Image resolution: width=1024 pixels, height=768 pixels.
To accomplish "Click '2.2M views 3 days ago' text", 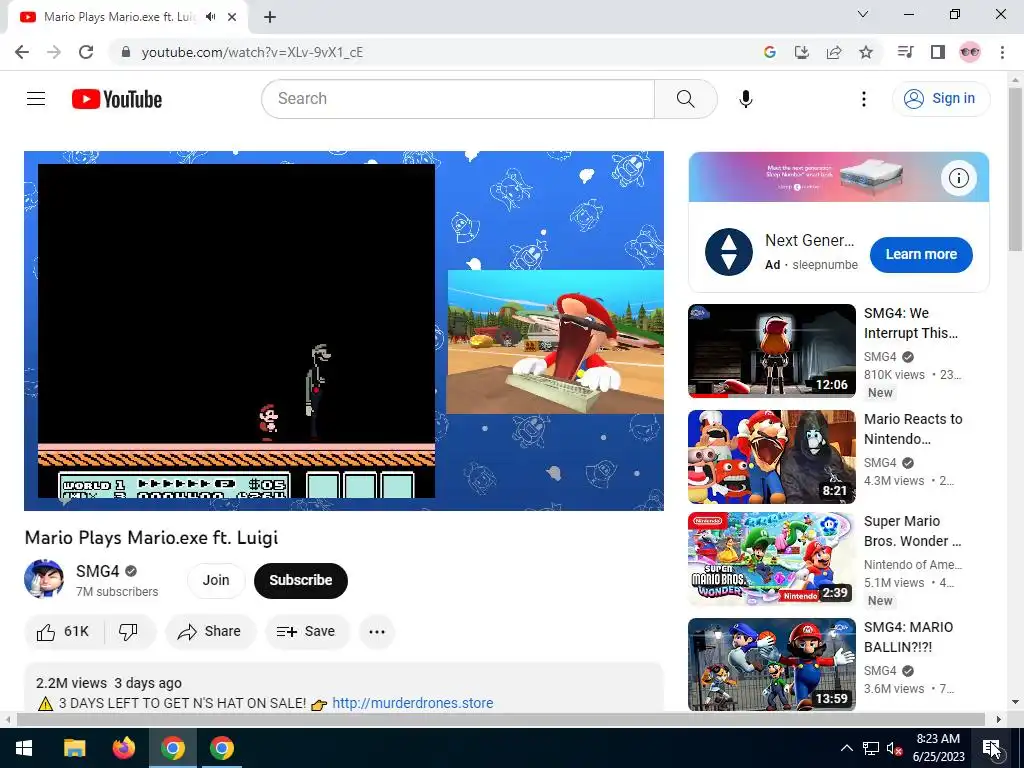I will pyautogui.click(x=109, y=683).
